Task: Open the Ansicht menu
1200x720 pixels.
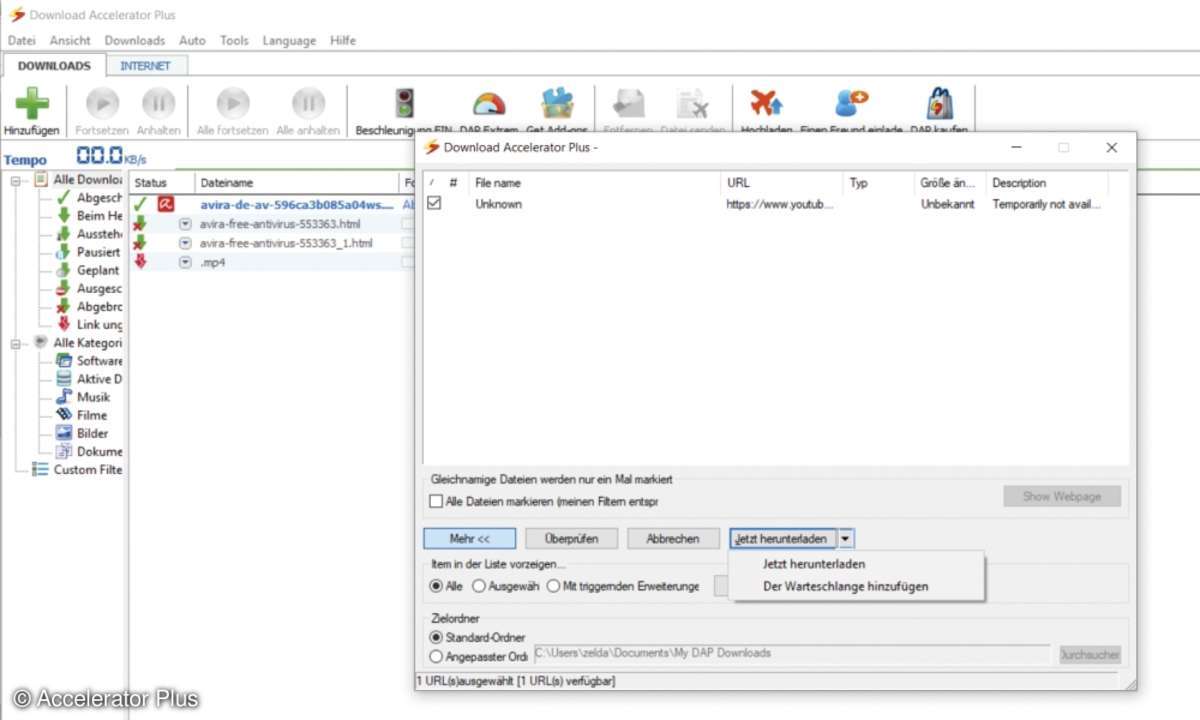Action: tap(70, 41)
